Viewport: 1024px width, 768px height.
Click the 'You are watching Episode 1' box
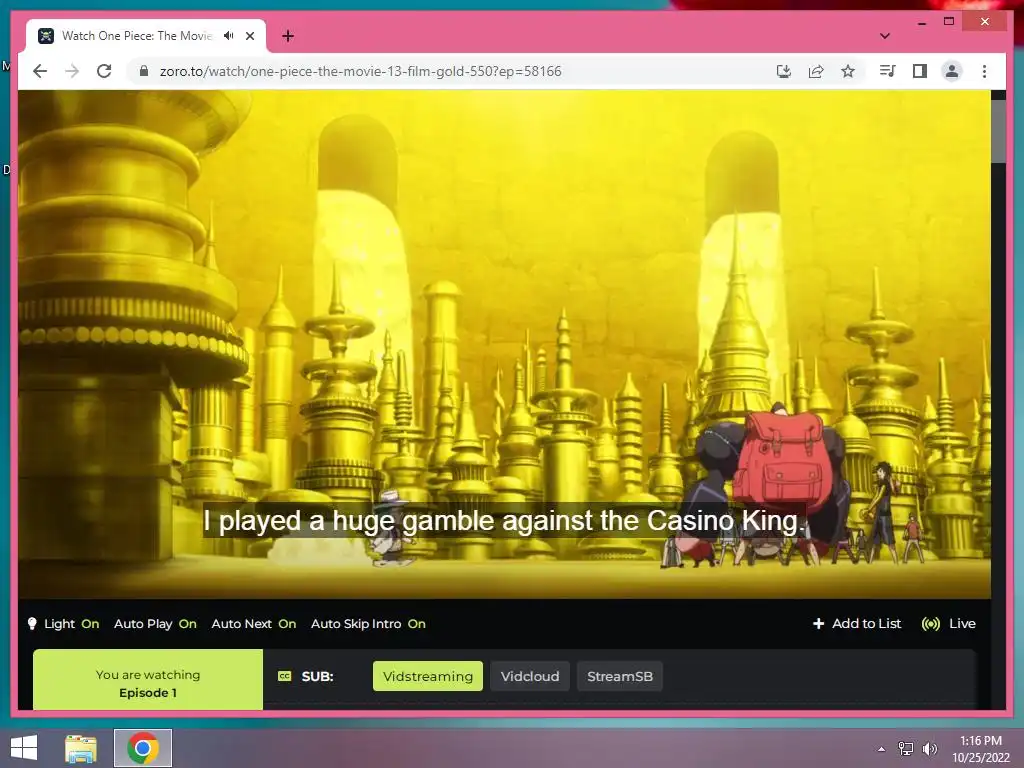point(148,680)
